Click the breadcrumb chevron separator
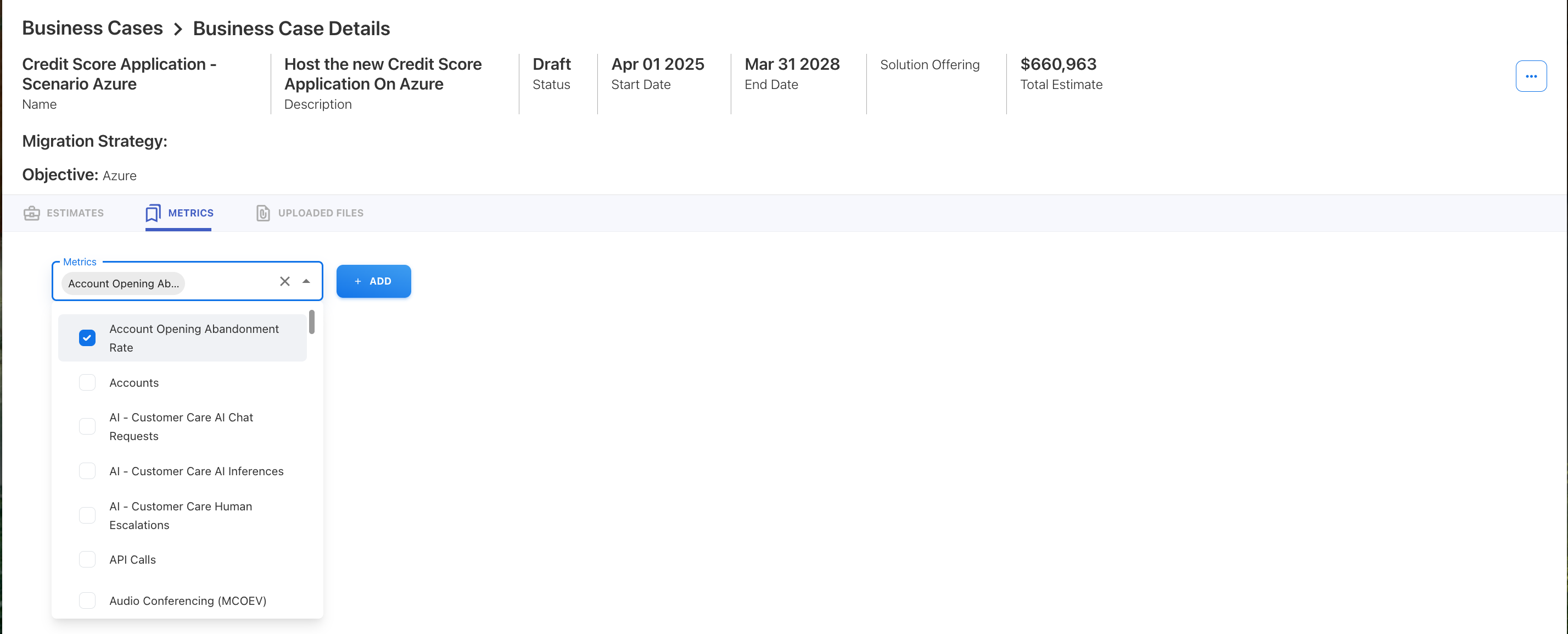Image resolution: width=1568 pixels, height=634 pixels. coord(178,29)
